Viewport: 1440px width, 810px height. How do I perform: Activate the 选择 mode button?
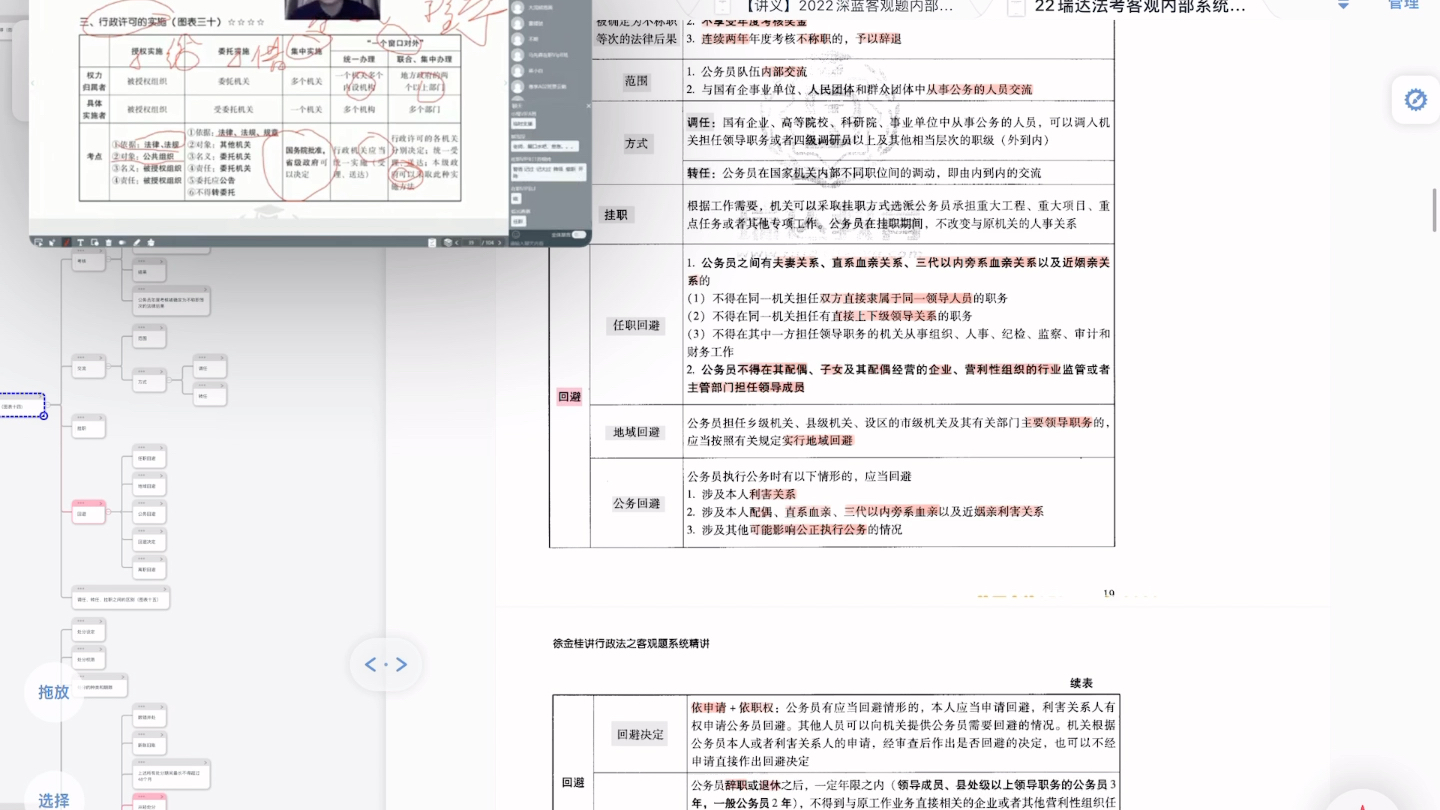coord(54,799)
